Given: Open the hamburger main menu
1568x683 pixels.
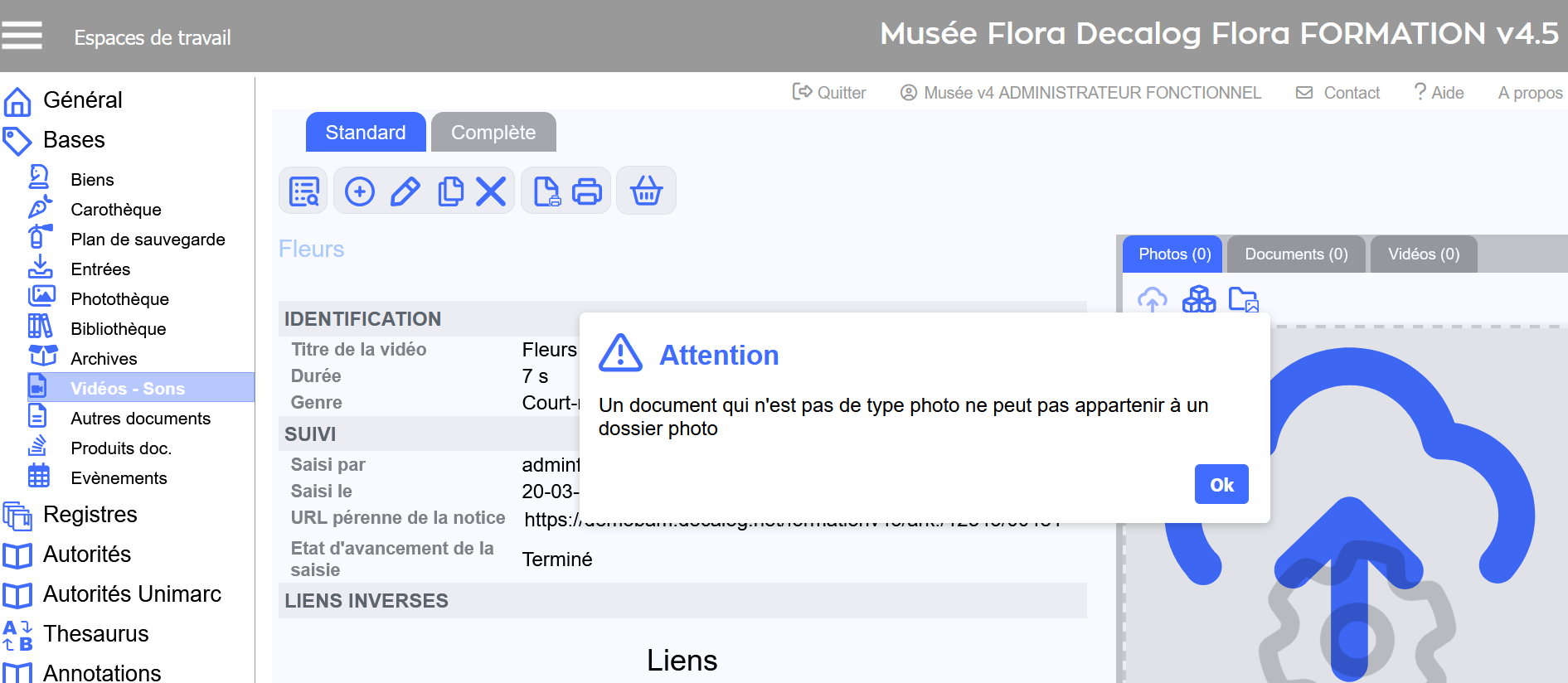Looking at the screenshot, I should click(x=22, y=36).
